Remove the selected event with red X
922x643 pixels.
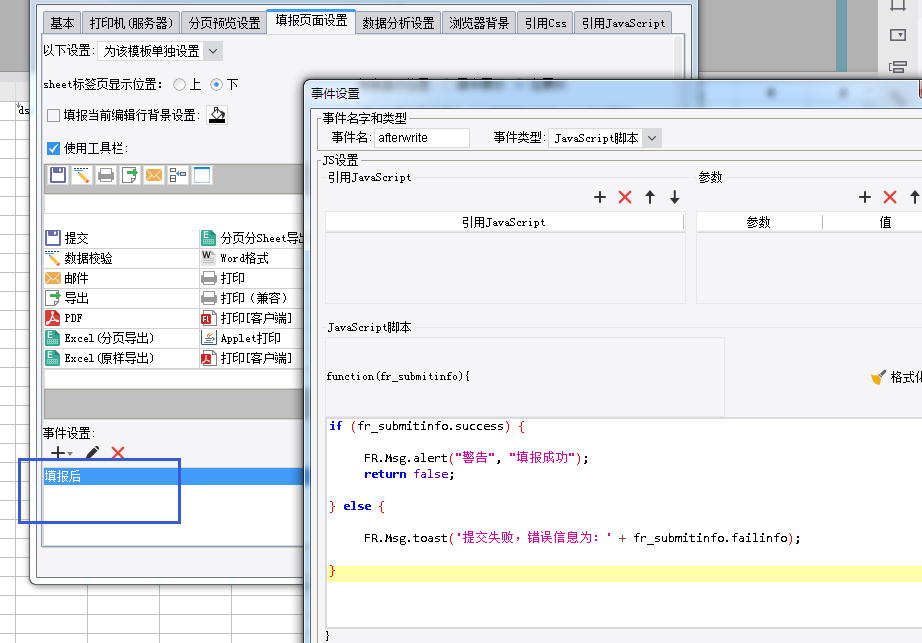coord(118,453)
